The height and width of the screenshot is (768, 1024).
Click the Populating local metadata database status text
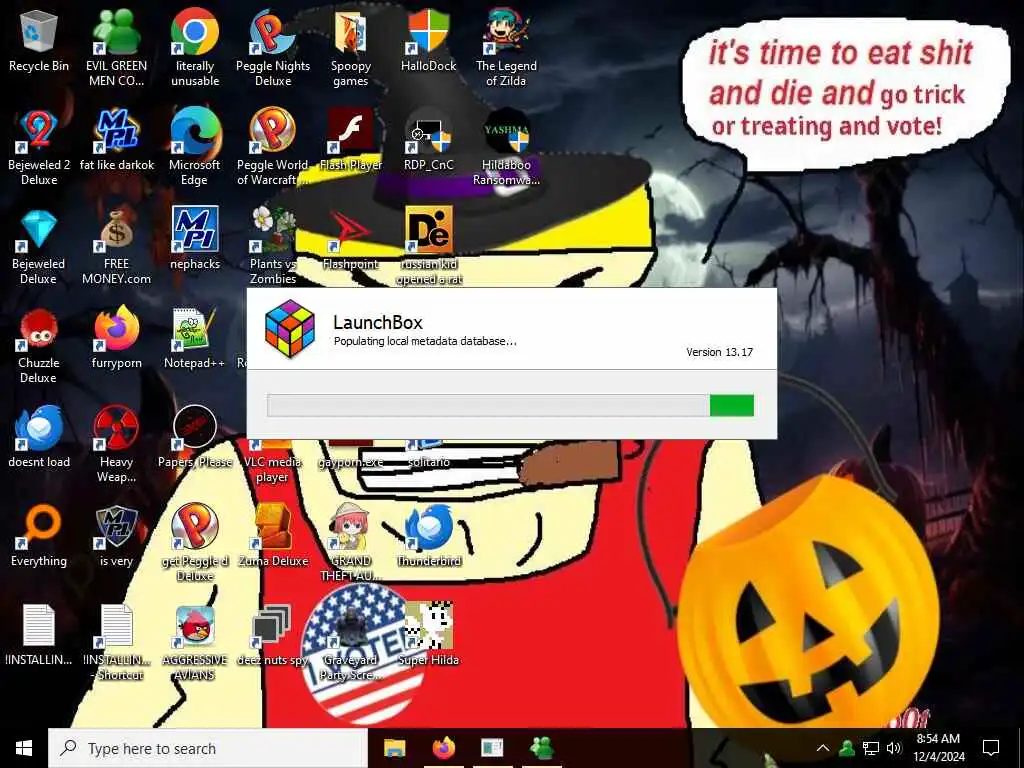click(x=425, y=341)
